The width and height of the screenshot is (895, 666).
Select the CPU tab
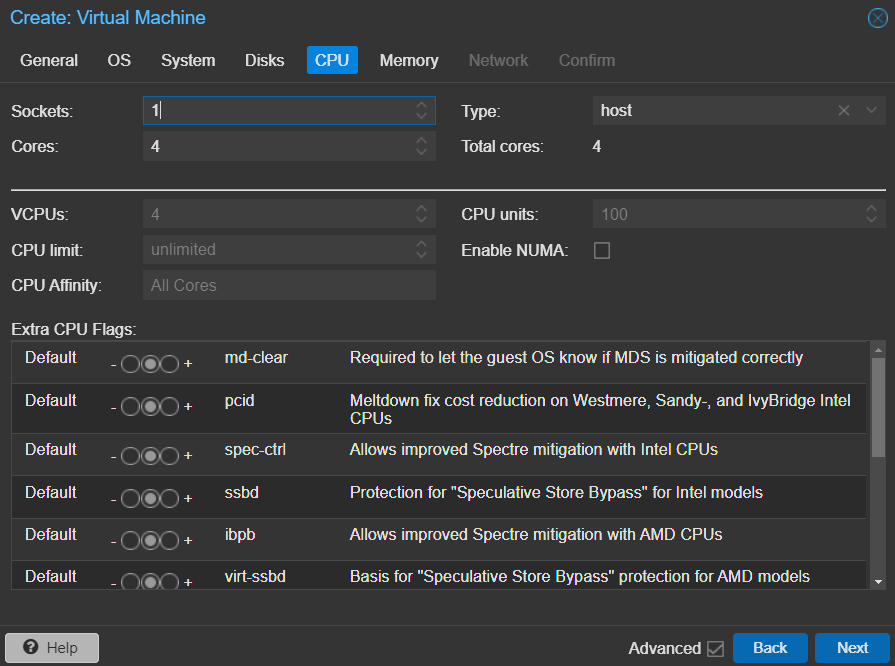coord(332,60)
